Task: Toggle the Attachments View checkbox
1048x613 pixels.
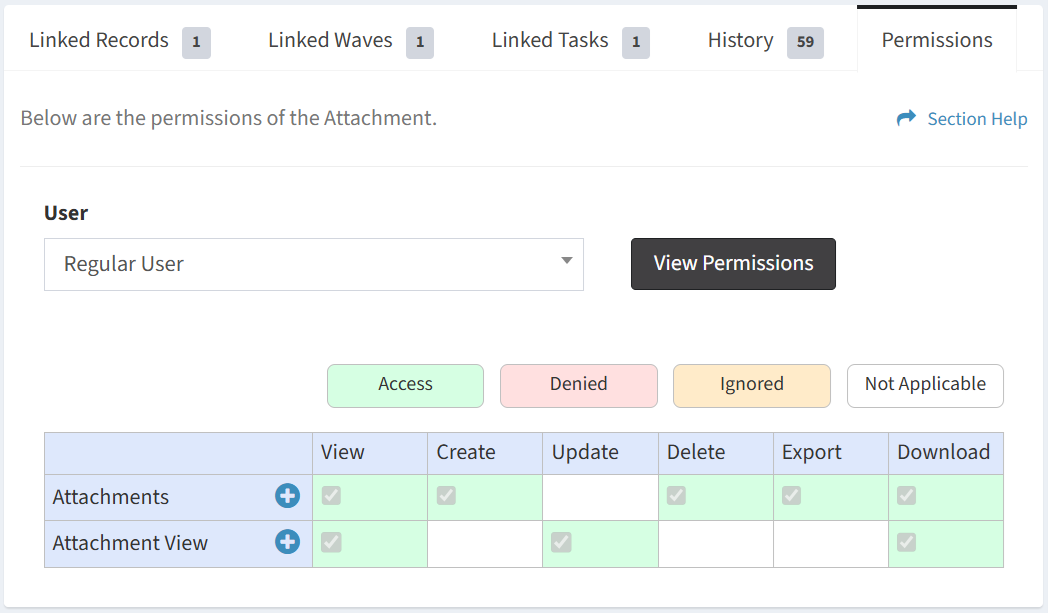Action: point(332,496)
